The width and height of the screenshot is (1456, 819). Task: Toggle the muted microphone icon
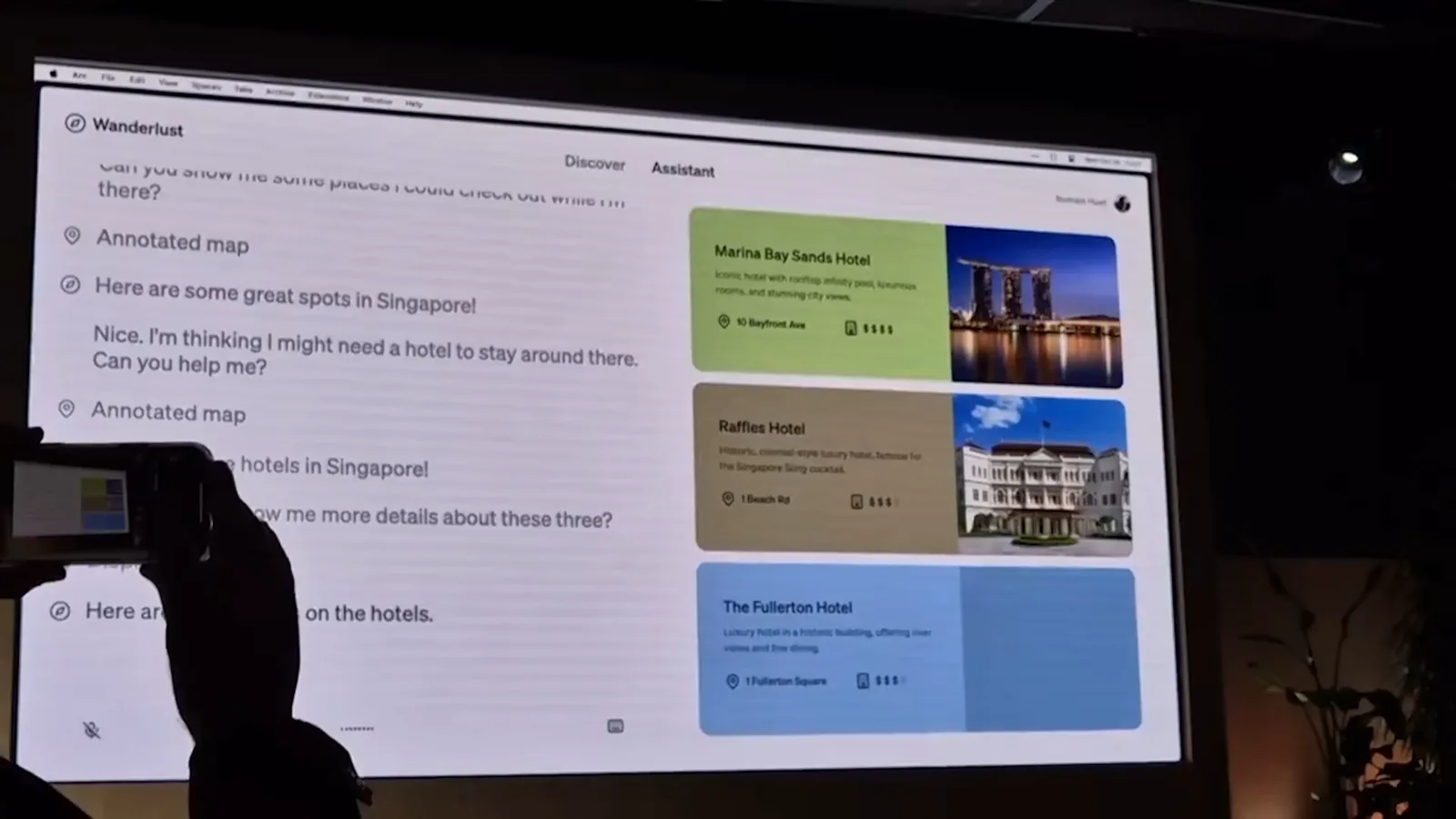pos(91,730)
